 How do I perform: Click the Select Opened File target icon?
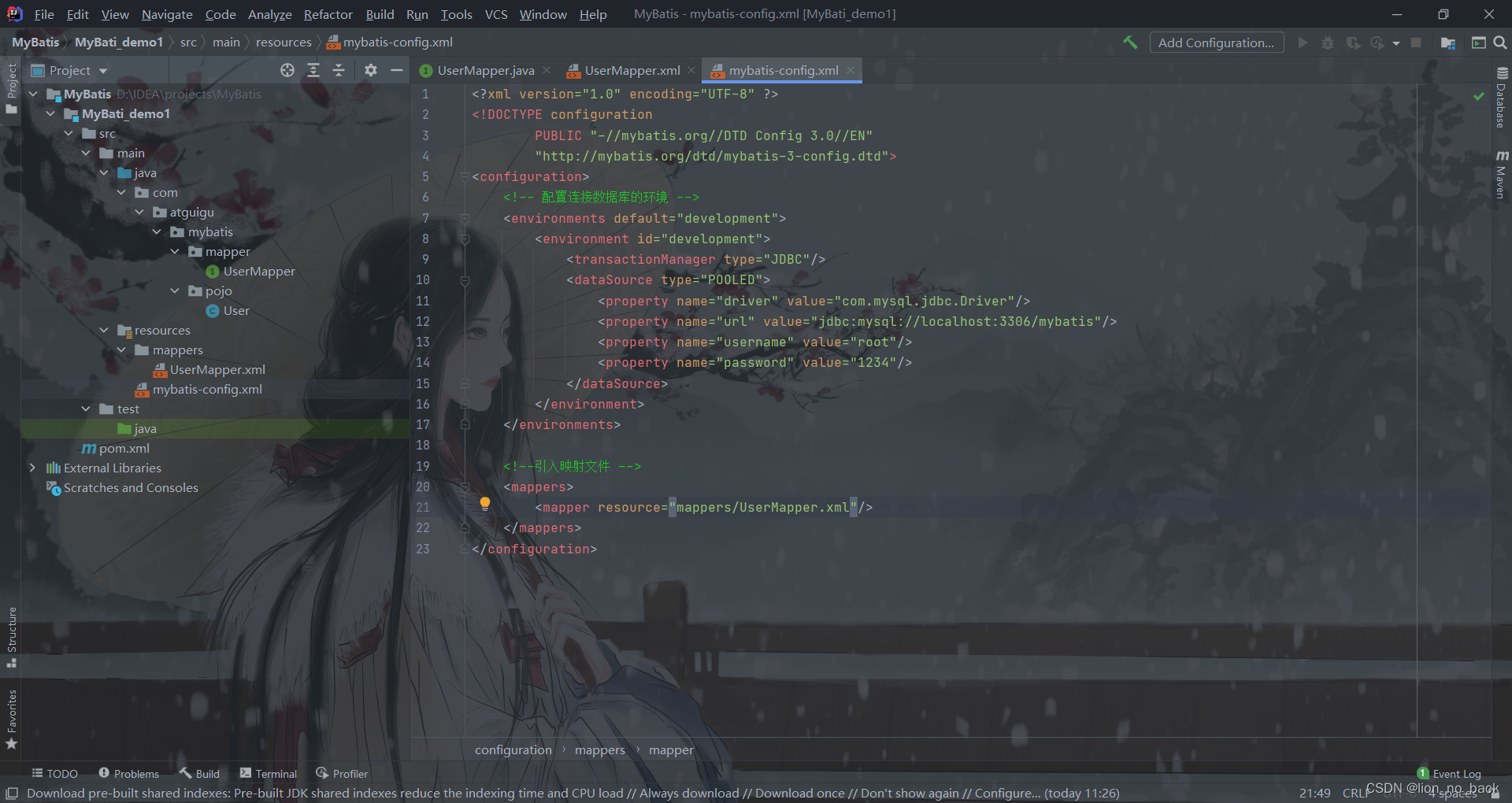click(287, 70)
